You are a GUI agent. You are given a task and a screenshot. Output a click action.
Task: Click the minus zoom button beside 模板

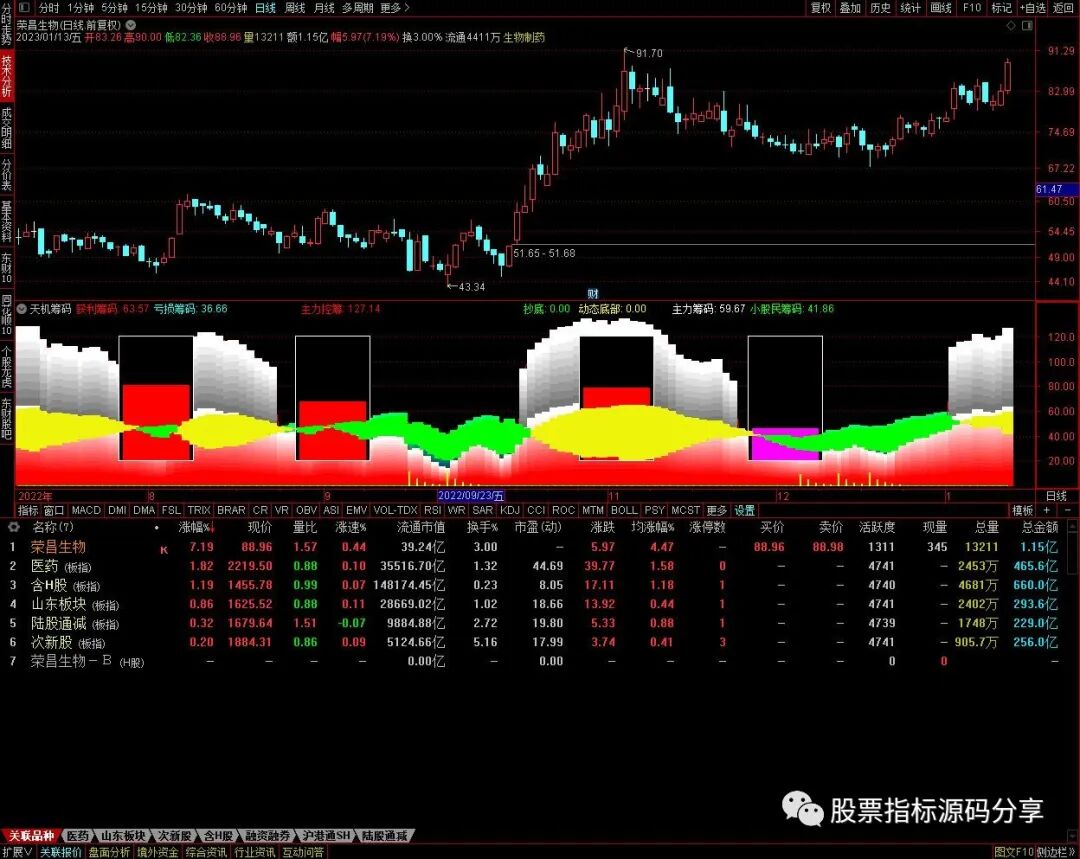point(1068,510)
